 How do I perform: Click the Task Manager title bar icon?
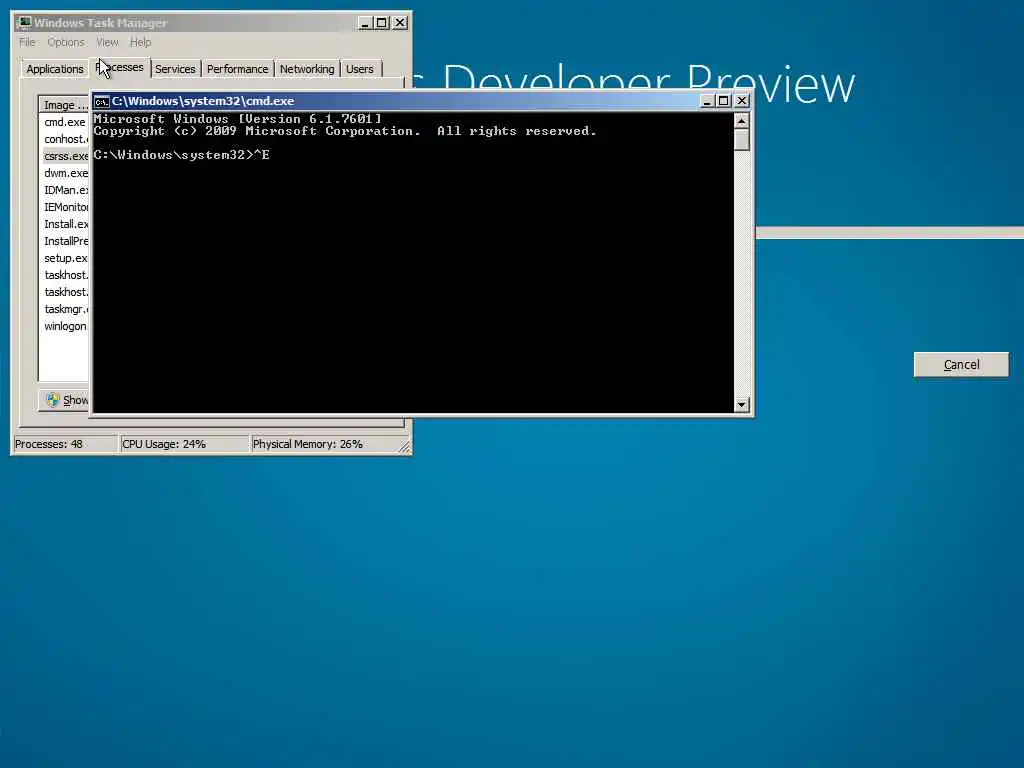coord(24,23)
